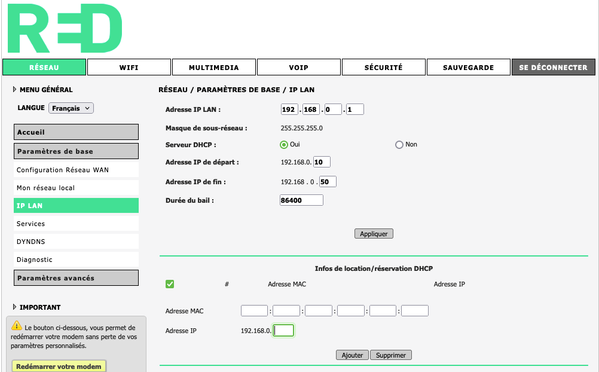Click the reservation Adresse IP suffix field
This screenshot has width=599, height=372.
coord(284,330)
